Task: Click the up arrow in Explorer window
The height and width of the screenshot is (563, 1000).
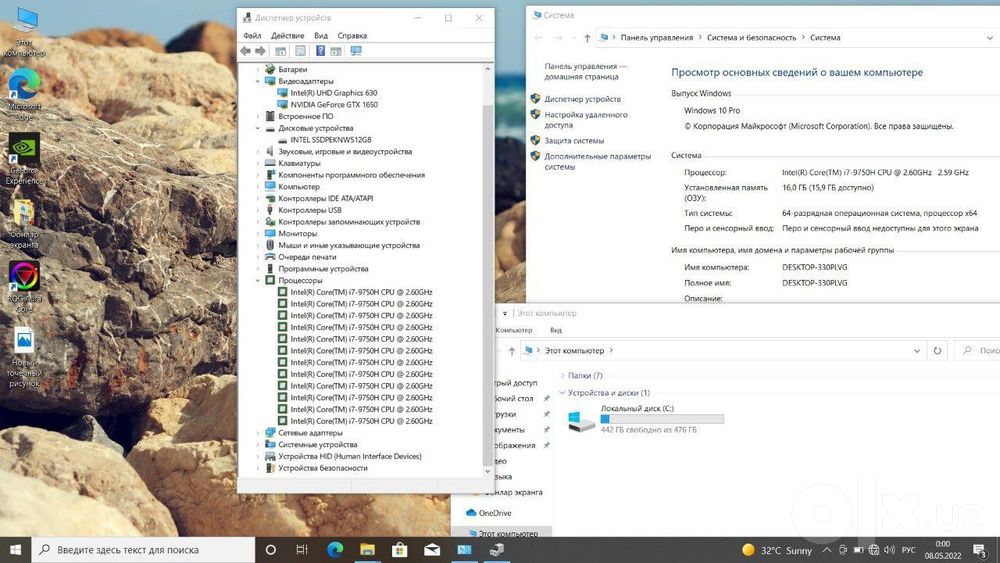Action: [x=511, y=351]
